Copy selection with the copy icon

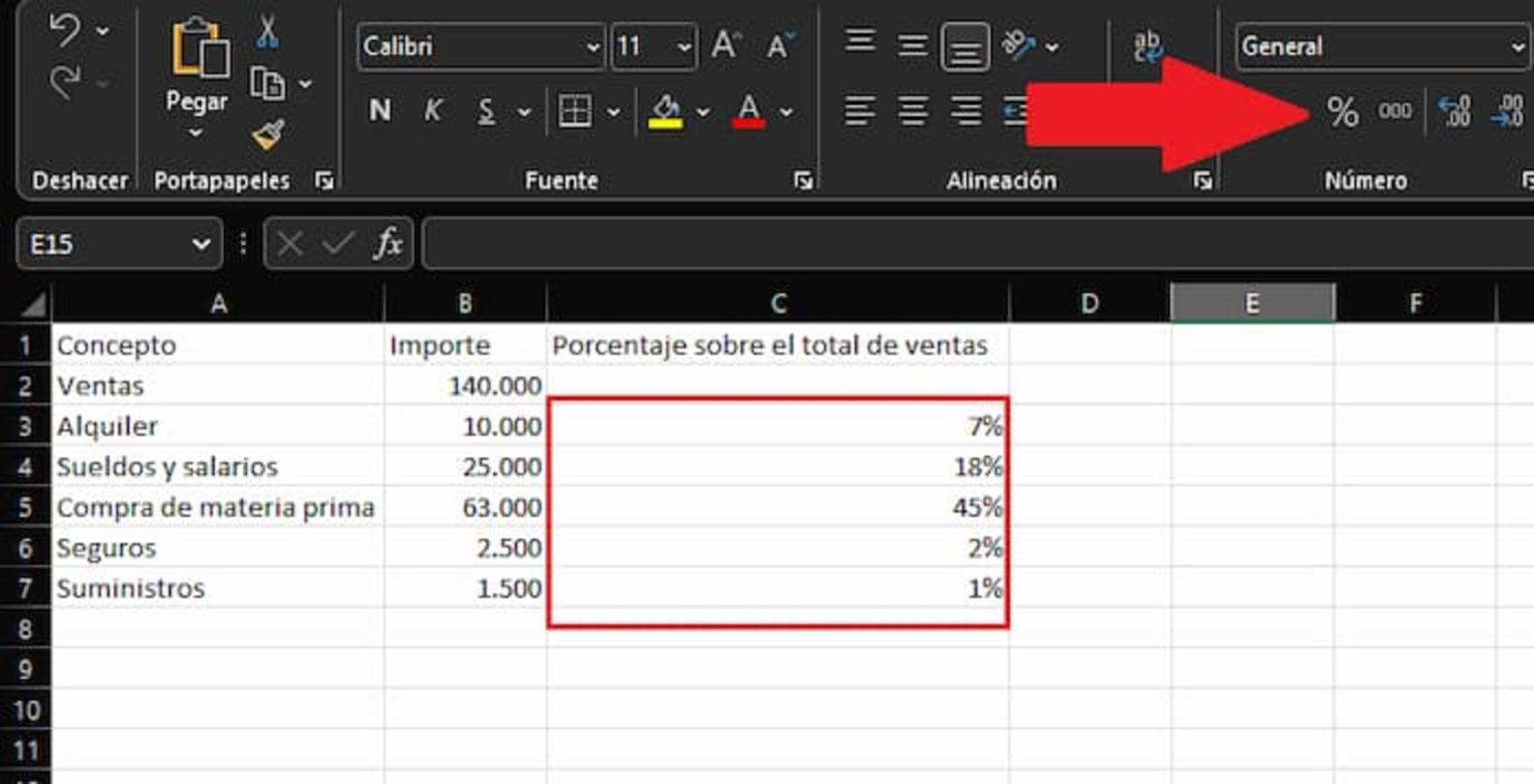[266, 84]
